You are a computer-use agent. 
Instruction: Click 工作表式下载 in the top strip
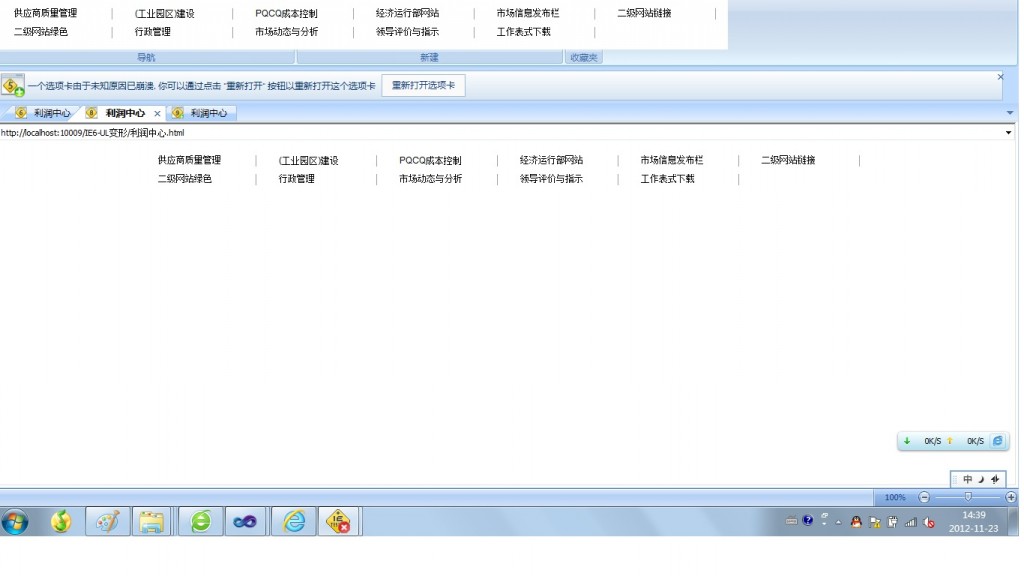pyautogui.click(x=524, y=32)
